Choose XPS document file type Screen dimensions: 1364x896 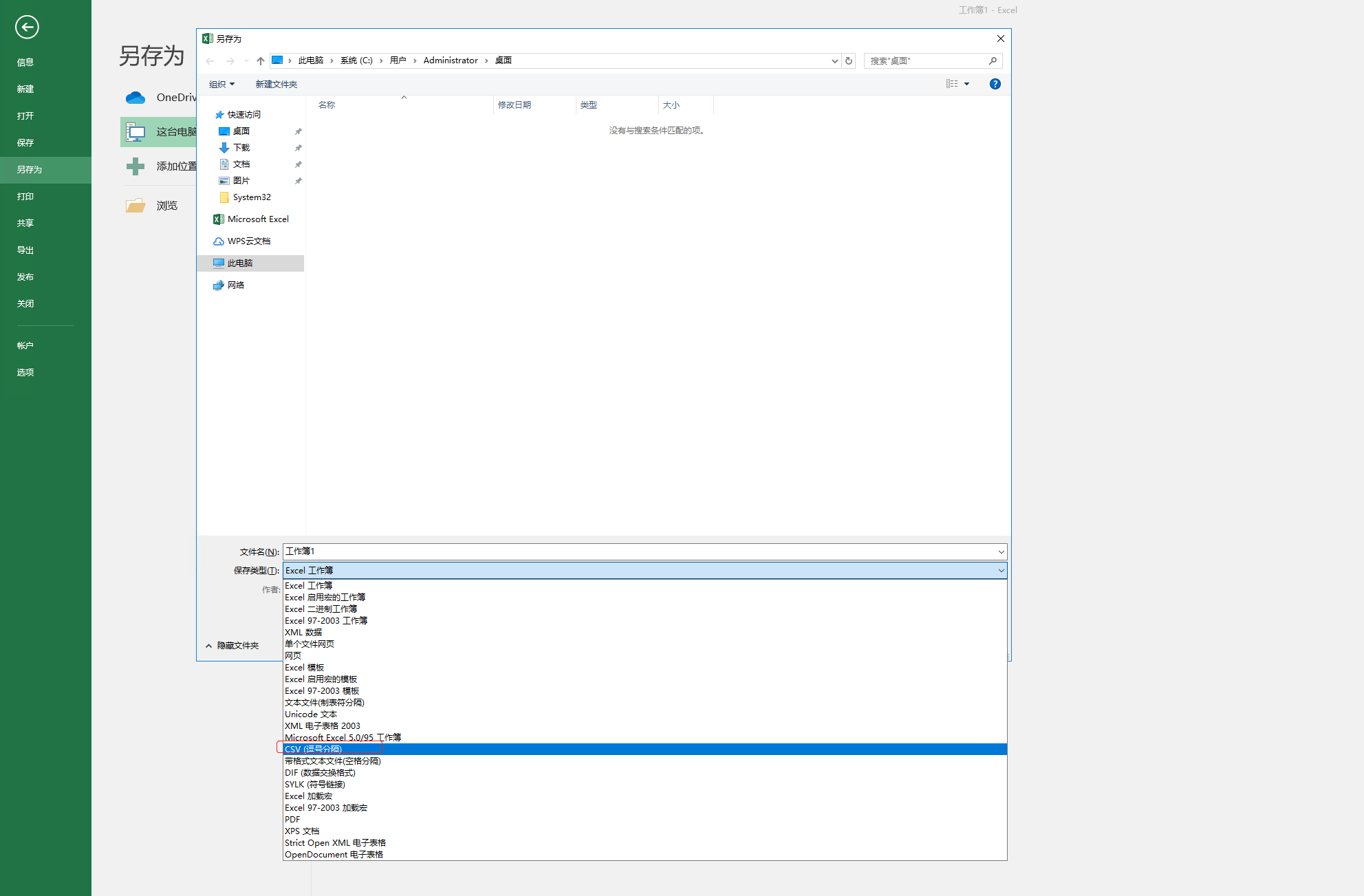coord(645,831)
